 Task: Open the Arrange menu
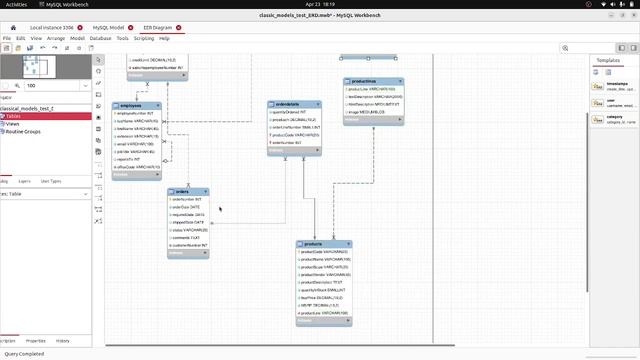(56, 38)
